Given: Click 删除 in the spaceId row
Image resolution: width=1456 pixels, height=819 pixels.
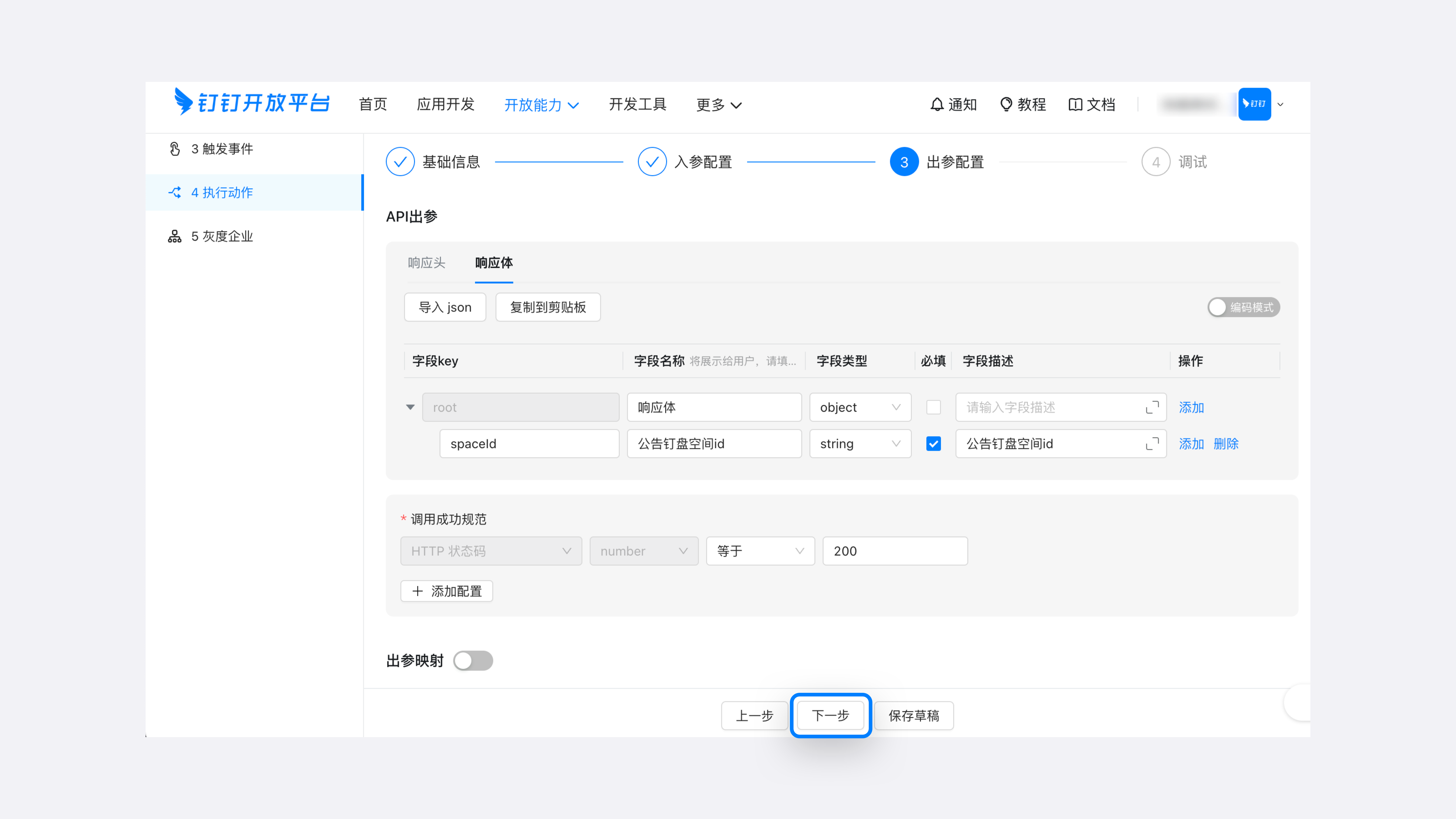Looking at the screenshot, I should 1225,444.
